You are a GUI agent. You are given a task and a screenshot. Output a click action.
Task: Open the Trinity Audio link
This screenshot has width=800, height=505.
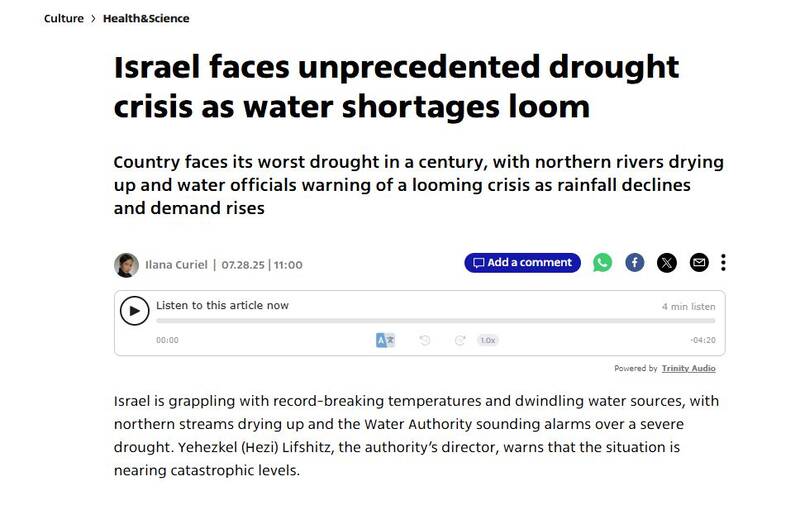coord(689,368)
